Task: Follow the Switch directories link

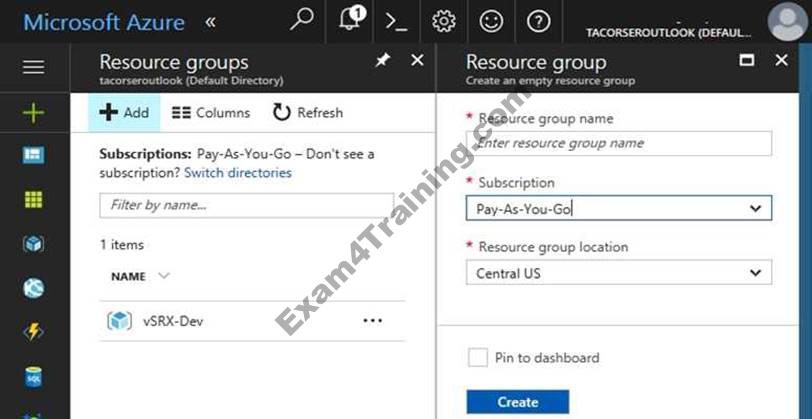Action: click(238, 172)
